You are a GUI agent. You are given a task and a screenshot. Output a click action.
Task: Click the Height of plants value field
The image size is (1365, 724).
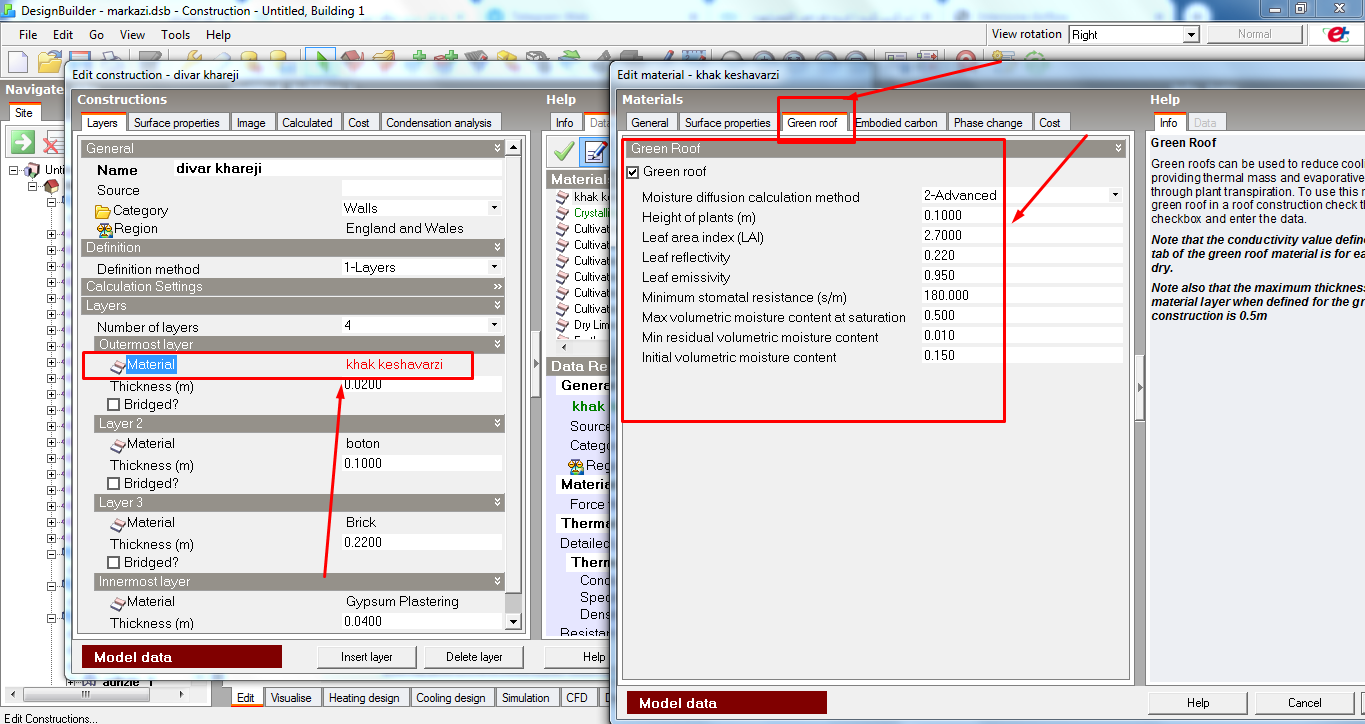coord(1022,216)
